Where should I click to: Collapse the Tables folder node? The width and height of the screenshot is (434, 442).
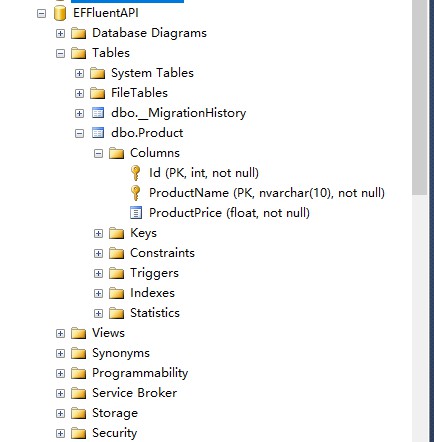point(60,54)
